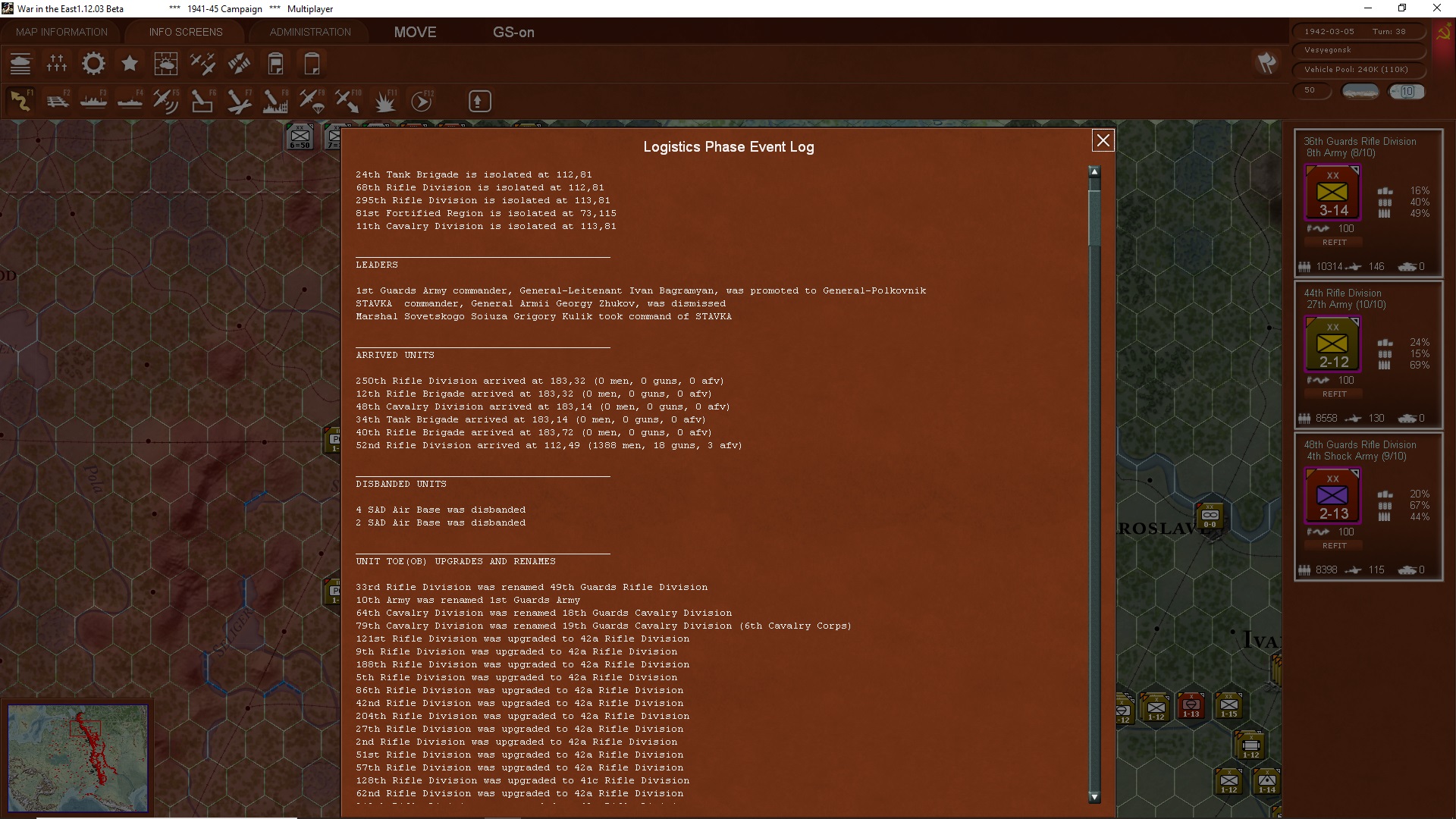This screenshot has height=819, width=1456.
Task: Open the weather map grid icon
Action: (166, 64)
